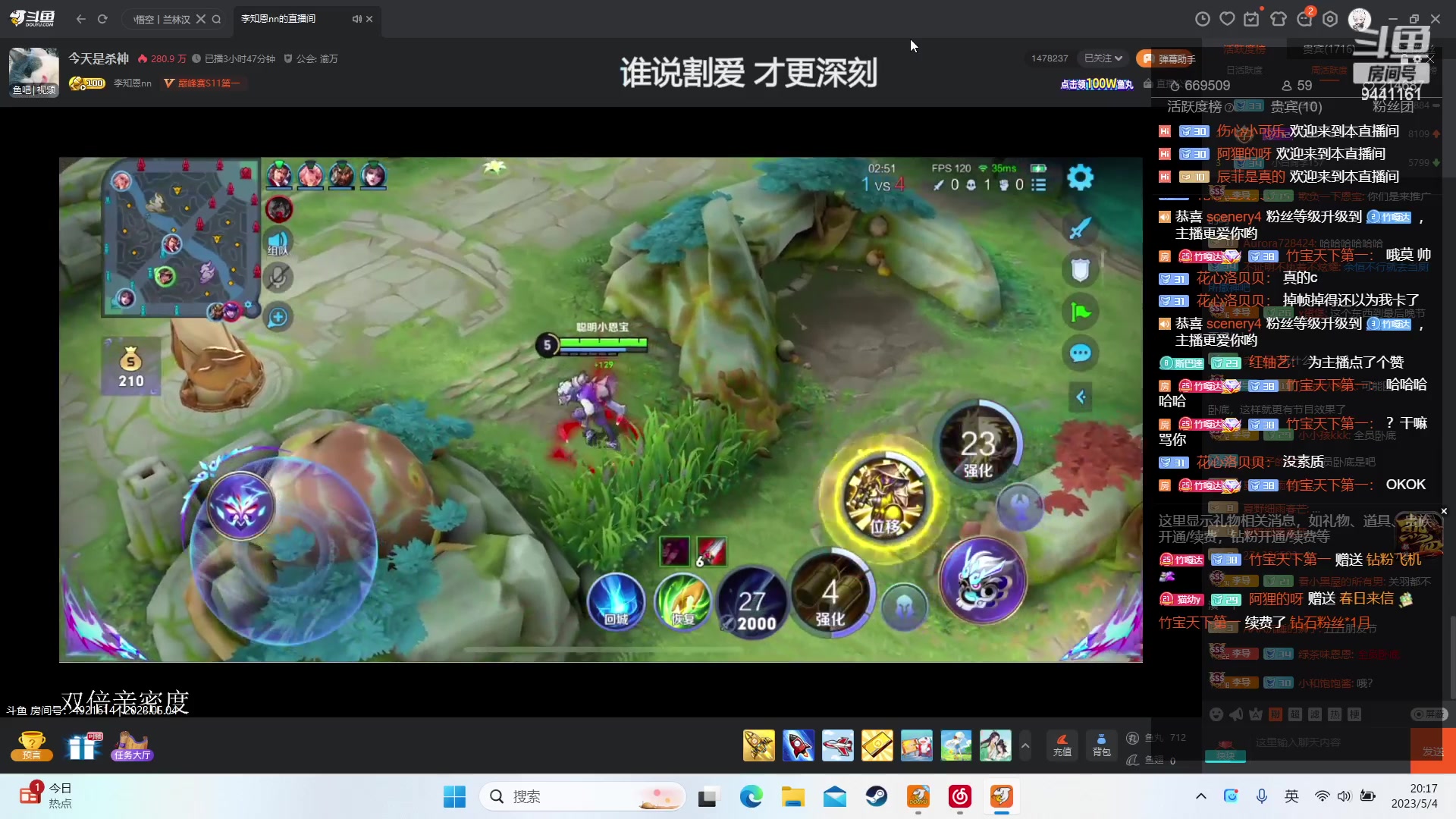Tap the basic attack mask button
Viewport: 1456px width, 819px height.
[982, 580]
